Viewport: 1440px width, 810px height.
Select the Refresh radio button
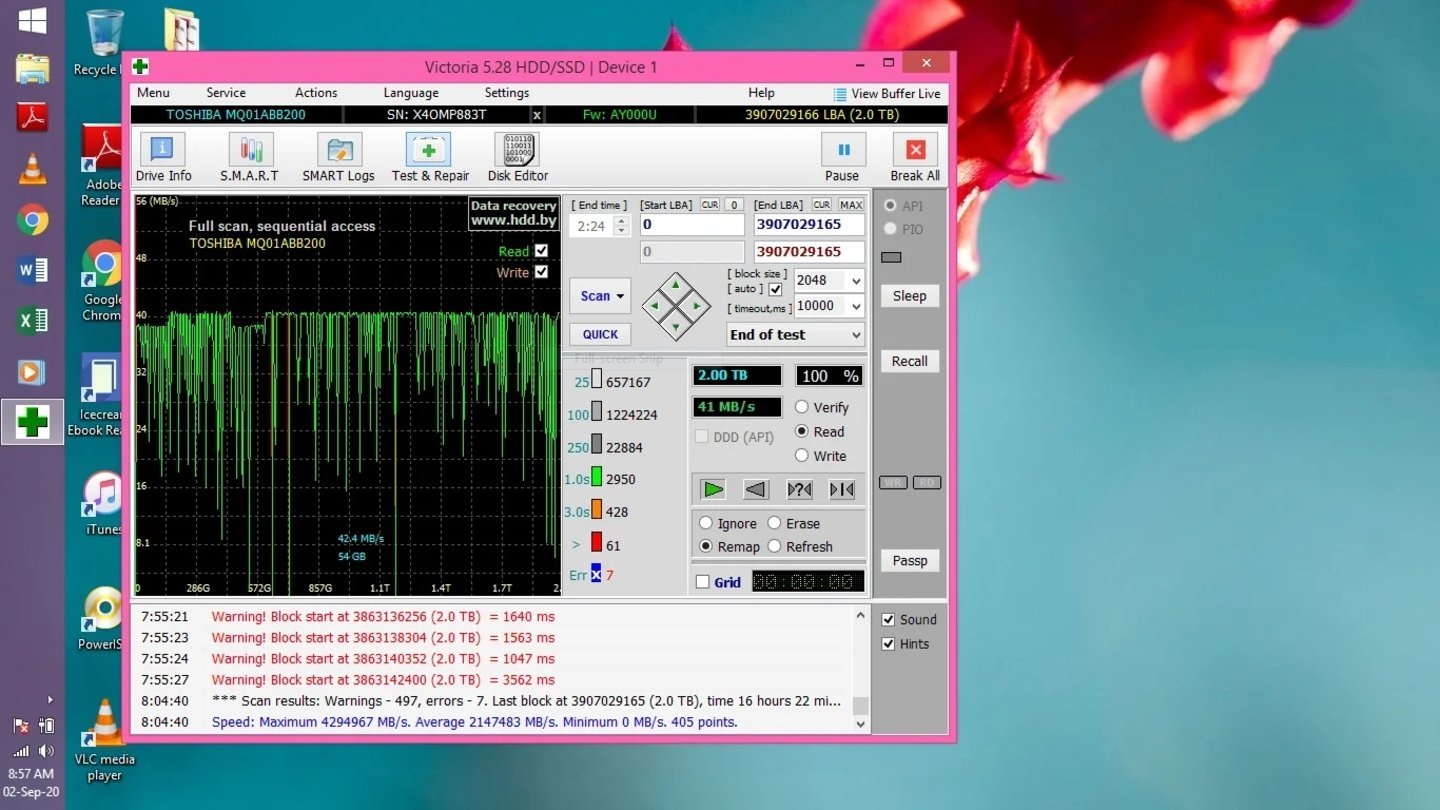774,546
